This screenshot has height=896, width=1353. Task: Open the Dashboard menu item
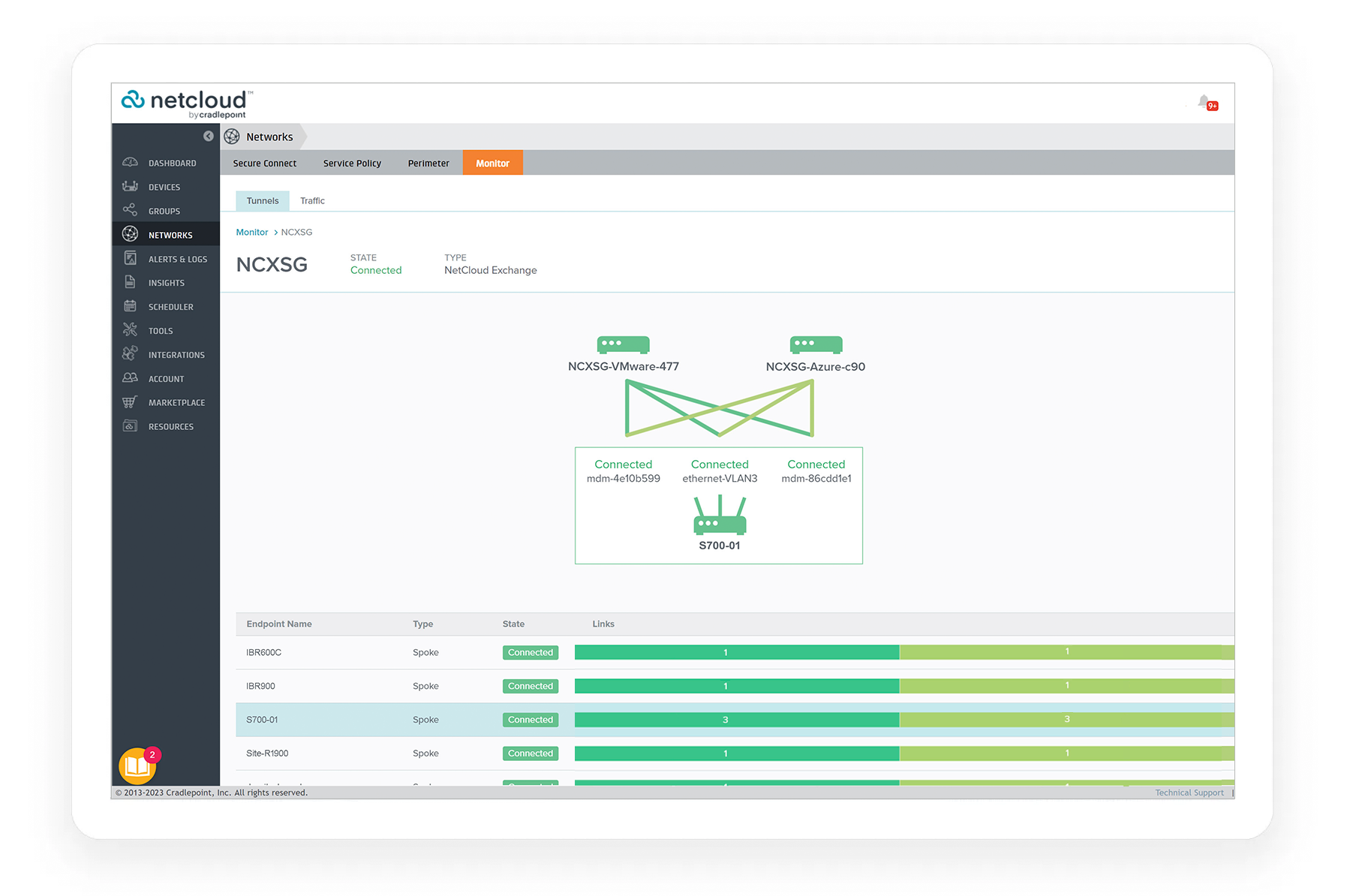(172, 163)
